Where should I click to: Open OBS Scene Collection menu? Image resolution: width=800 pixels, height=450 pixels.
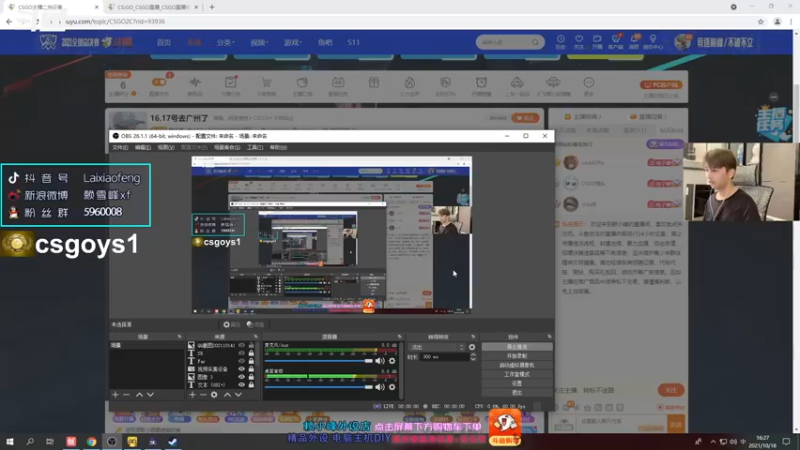click(227, 147)
